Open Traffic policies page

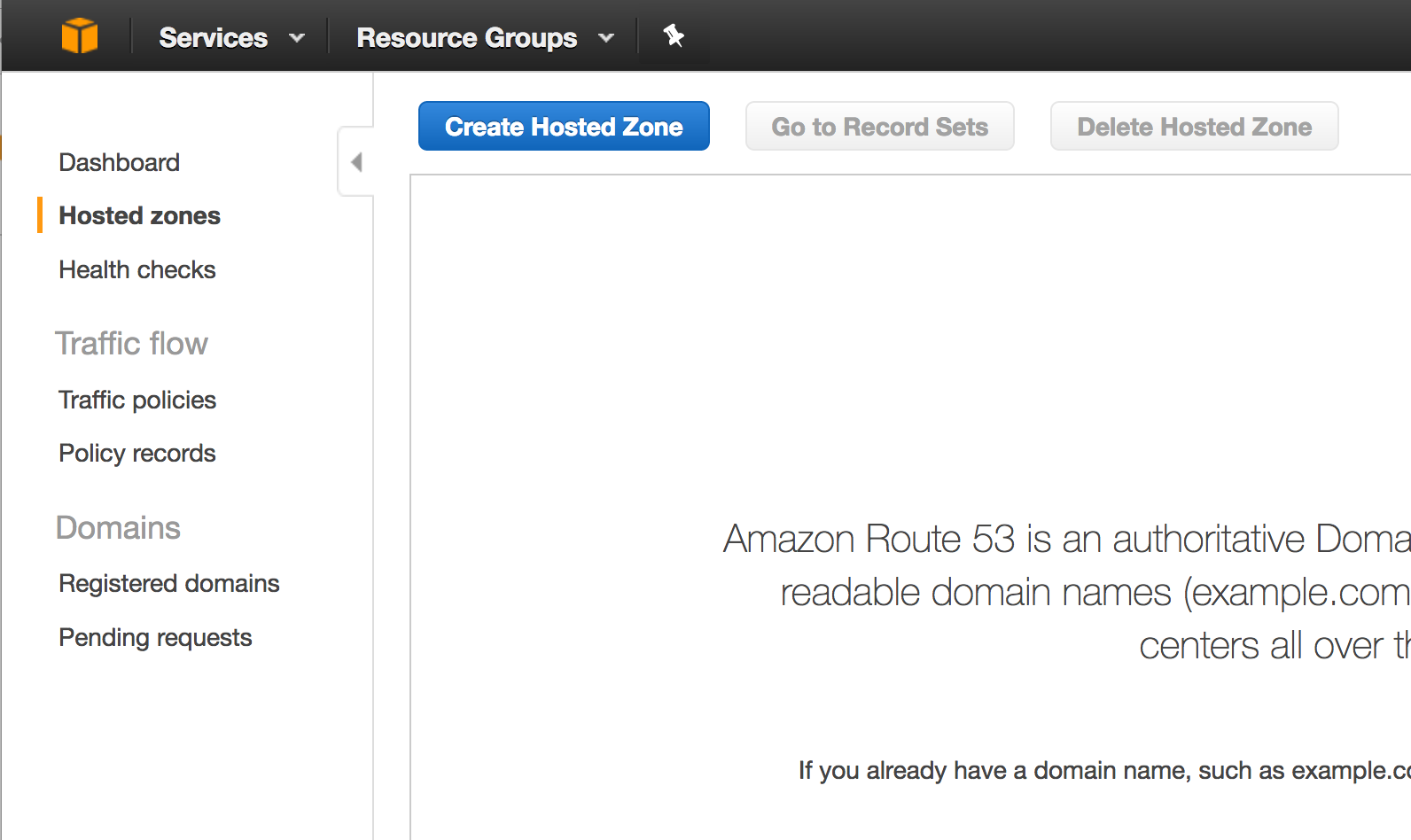click(x=137, y=400)
